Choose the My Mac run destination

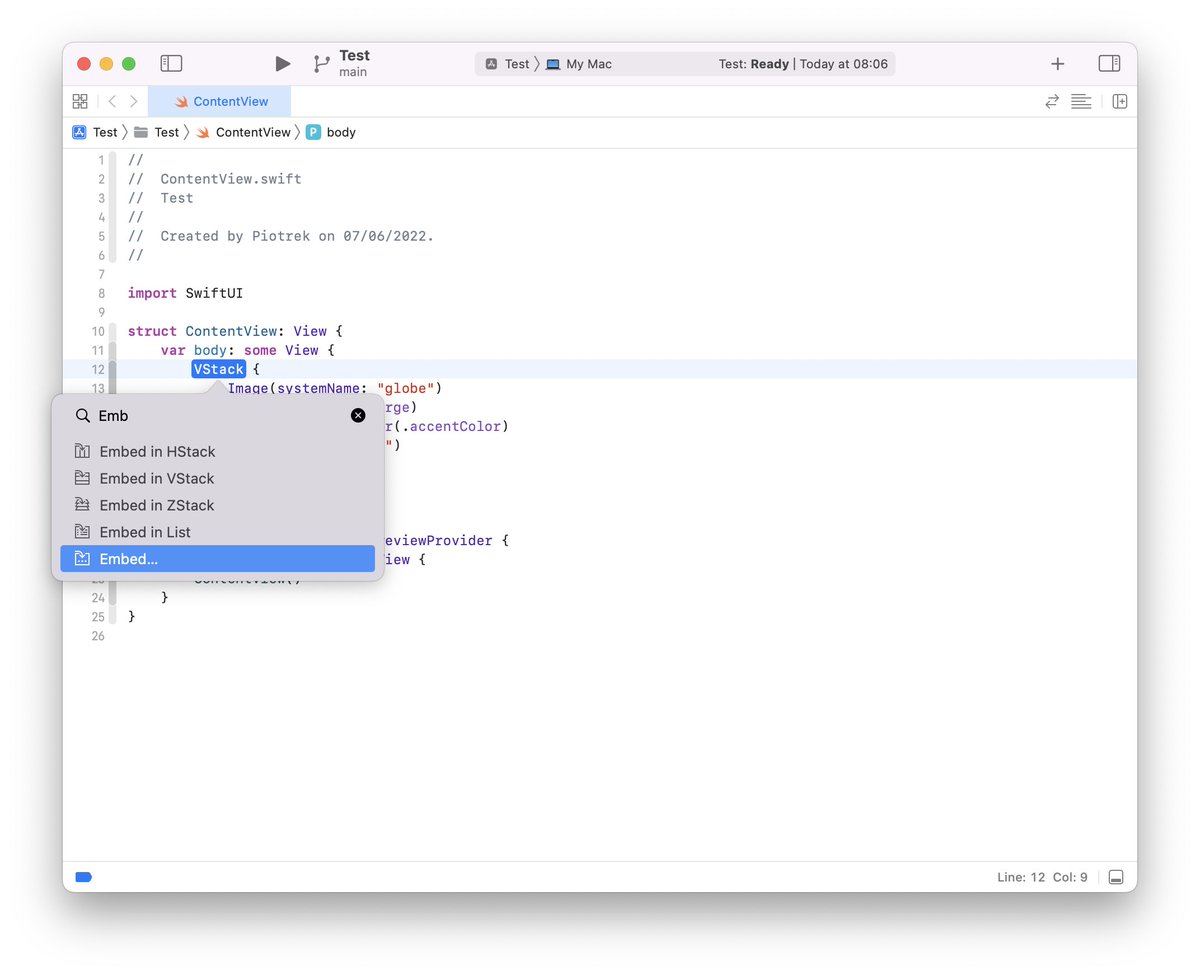coord(579,64)
